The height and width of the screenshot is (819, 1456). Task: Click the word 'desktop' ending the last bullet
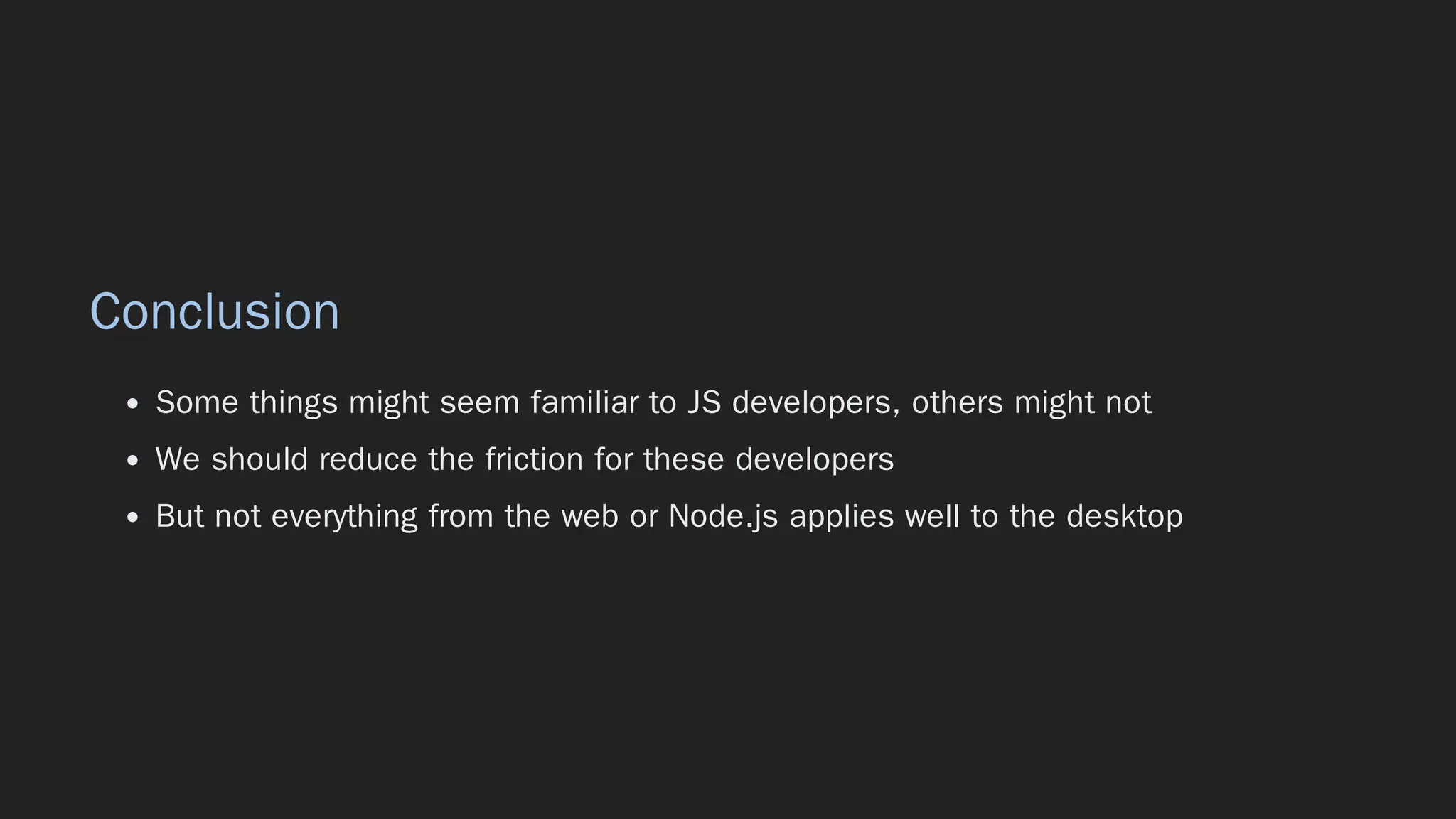coord(1125,518)
